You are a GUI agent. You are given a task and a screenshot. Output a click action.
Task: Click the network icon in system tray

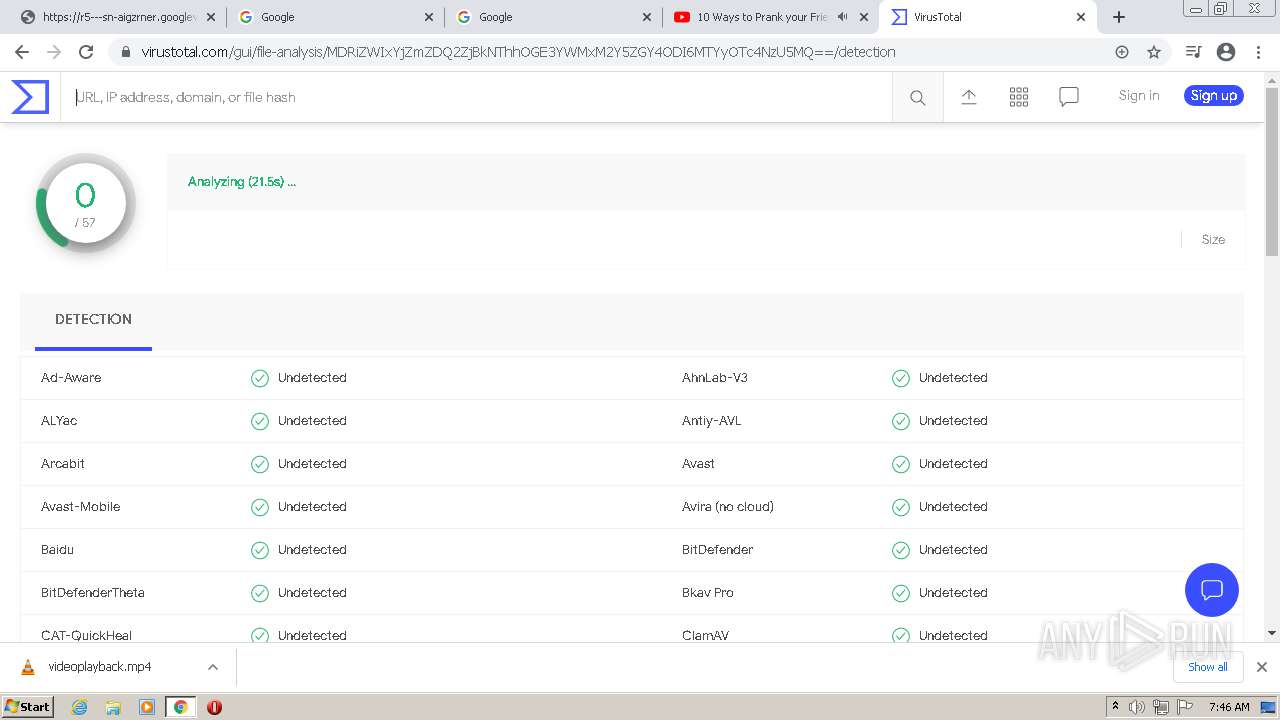pos(1161,707)
